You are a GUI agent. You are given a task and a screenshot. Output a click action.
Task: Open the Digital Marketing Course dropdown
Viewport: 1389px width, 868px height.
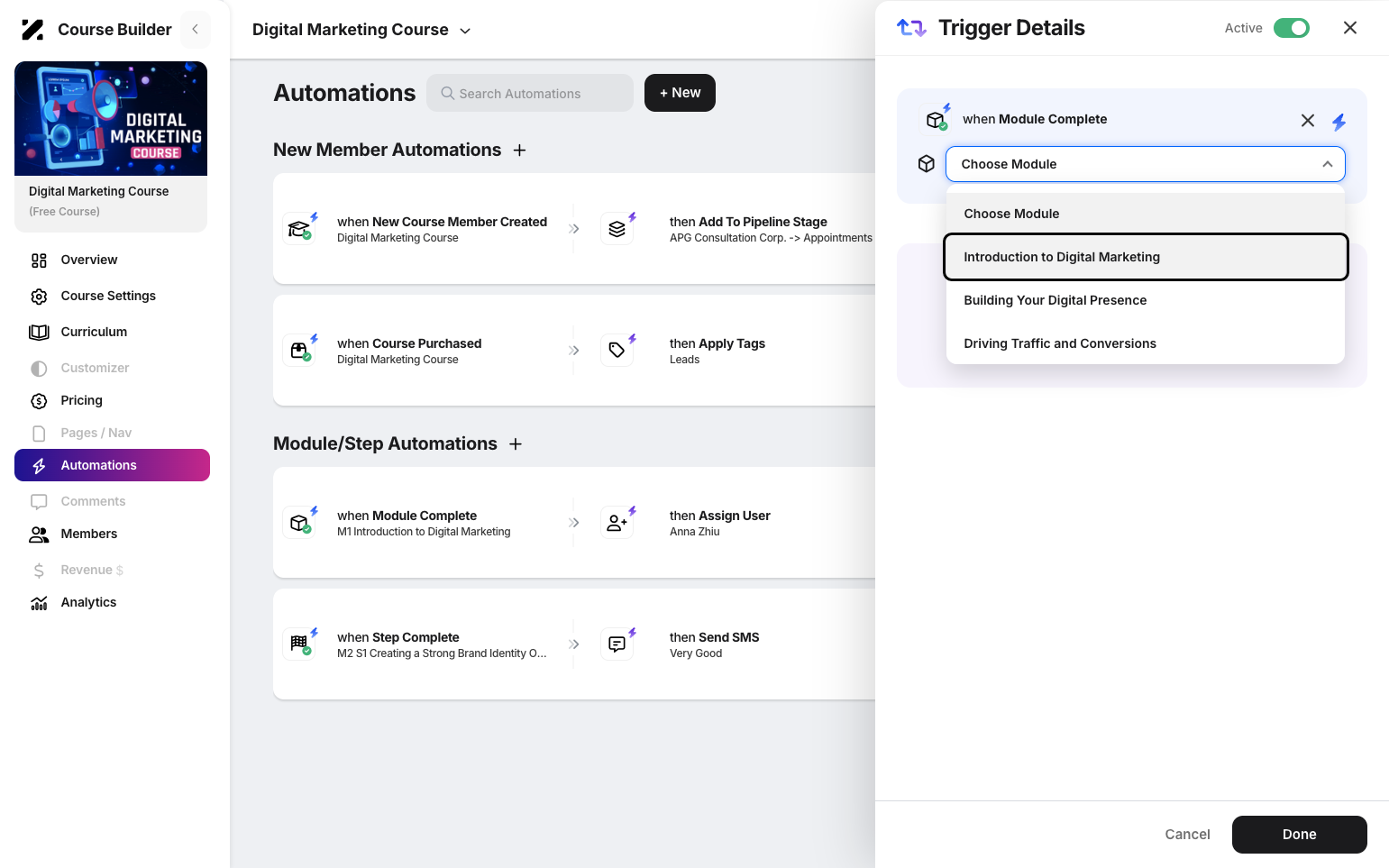(x=361, y=30)
